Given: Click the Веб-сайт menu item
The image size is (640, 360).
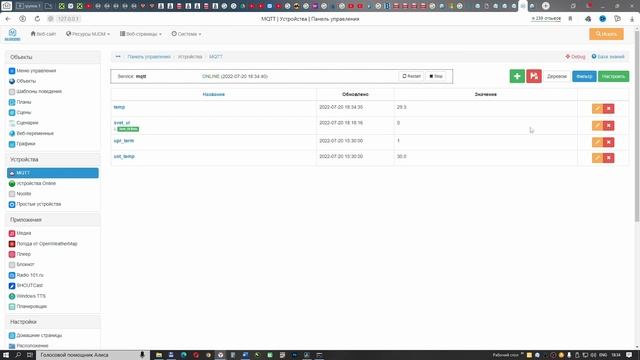Looking at the screenshot, I should click(43, 34).
